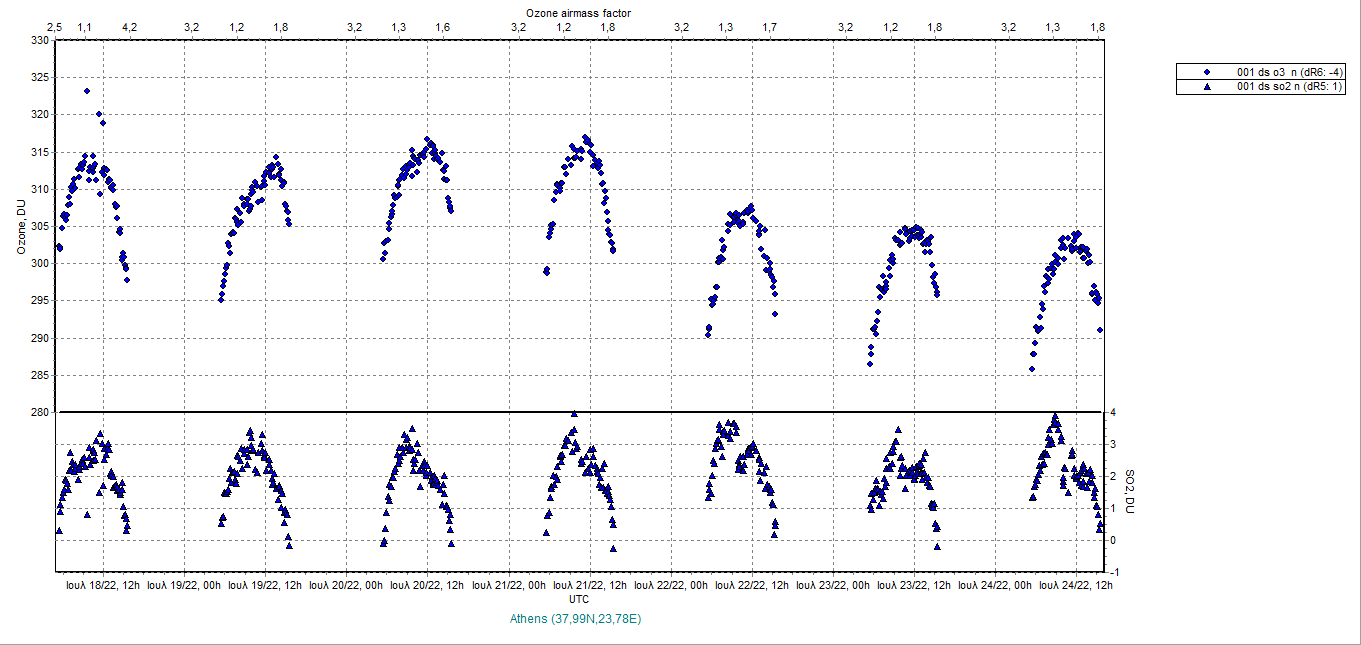Viewport: 1361px width, 645px height.
Task: Click the 280 label on ozone axis
Action: click(x=40, y=412)
